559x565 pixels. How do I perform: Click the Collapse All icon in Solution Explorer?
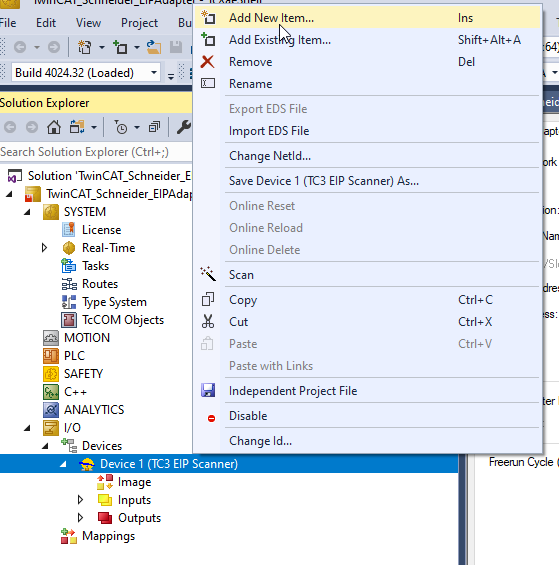point(154,127)
